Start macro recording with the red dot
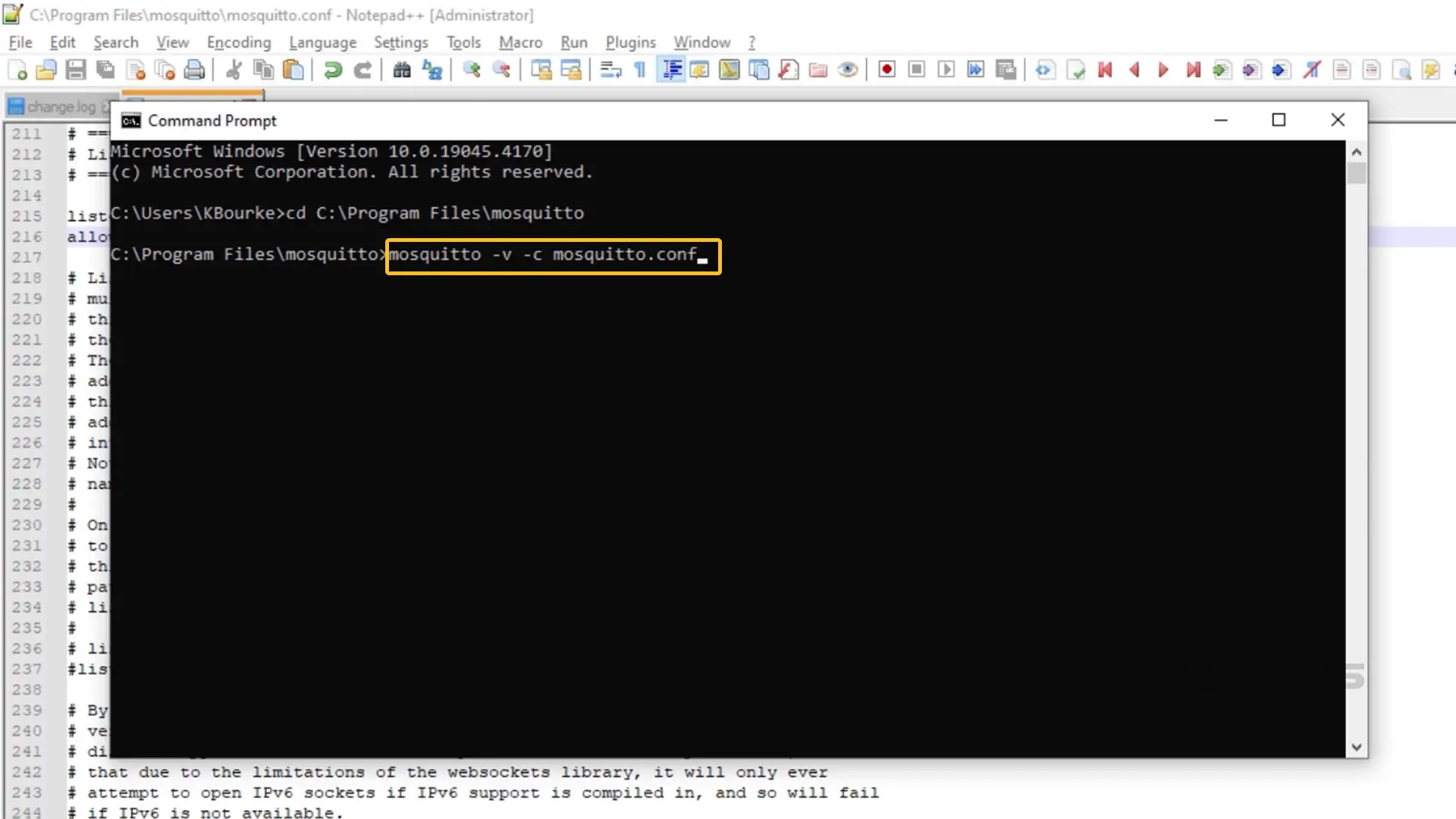This screenshot has width=1456, height=819. tap(886, 71)
